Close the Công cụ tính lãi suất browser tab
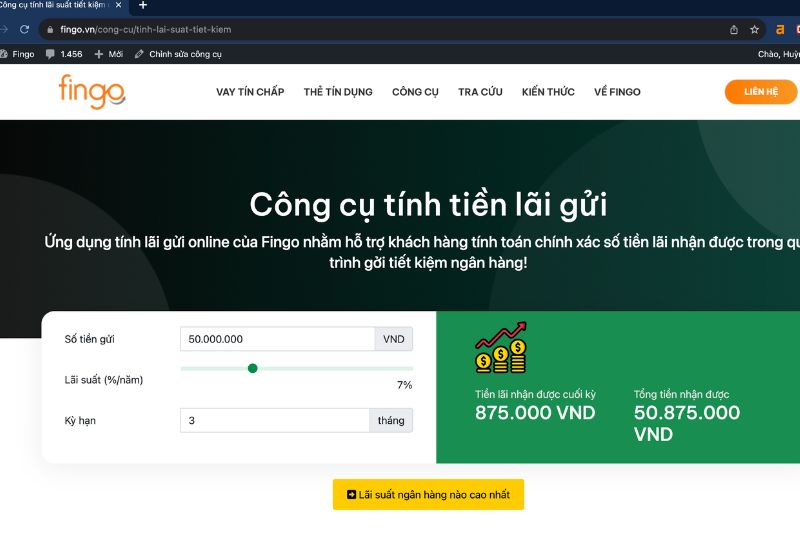This screenshot has width=800, height=533. [x=118, y=5]
